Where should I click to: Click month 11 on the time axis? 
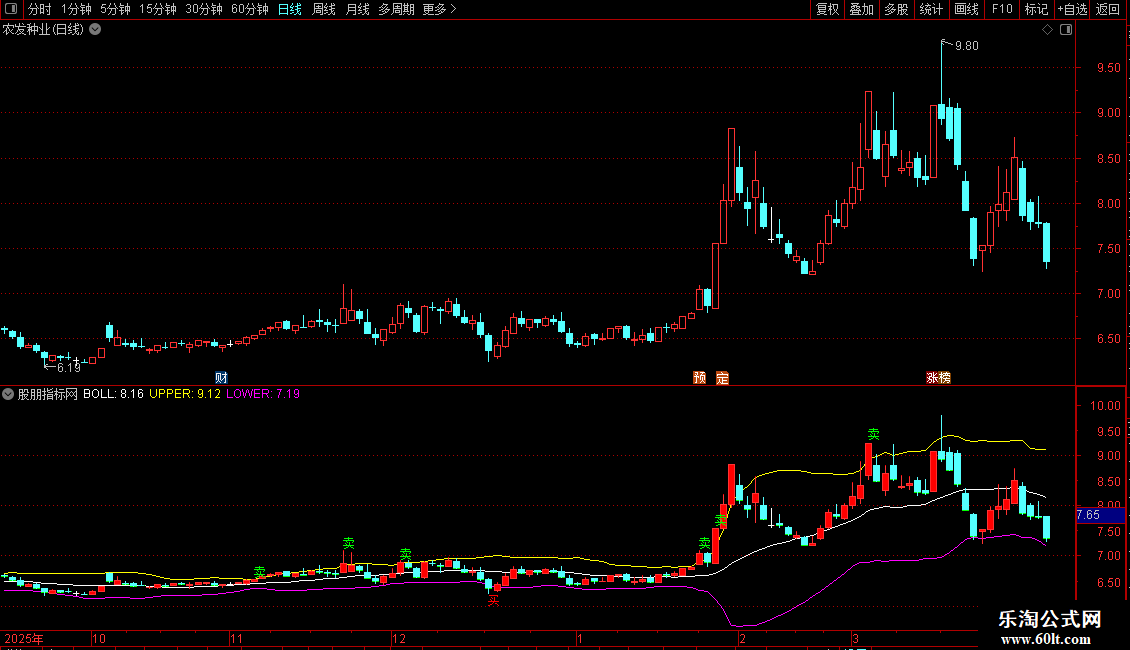[x=236, y=639]
